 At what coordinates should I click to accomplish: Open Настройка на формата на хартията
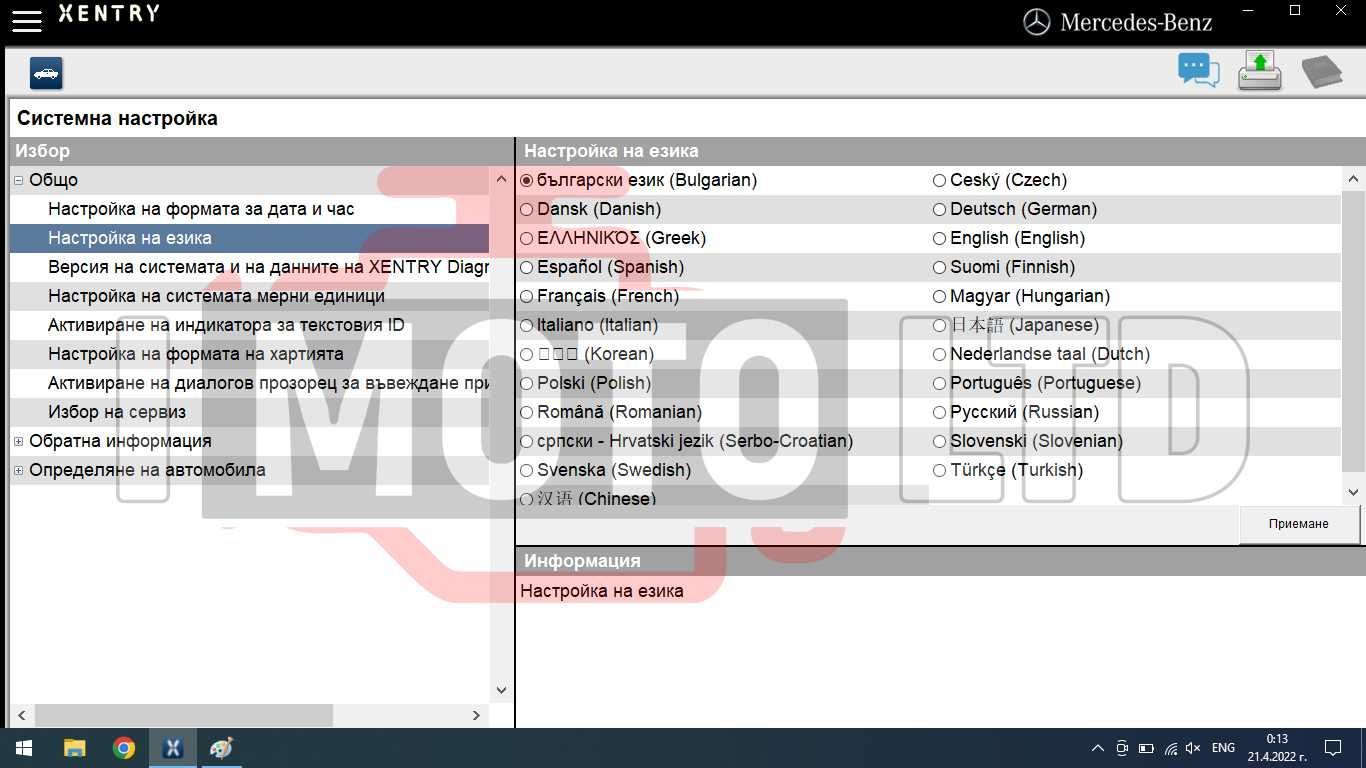196,355
